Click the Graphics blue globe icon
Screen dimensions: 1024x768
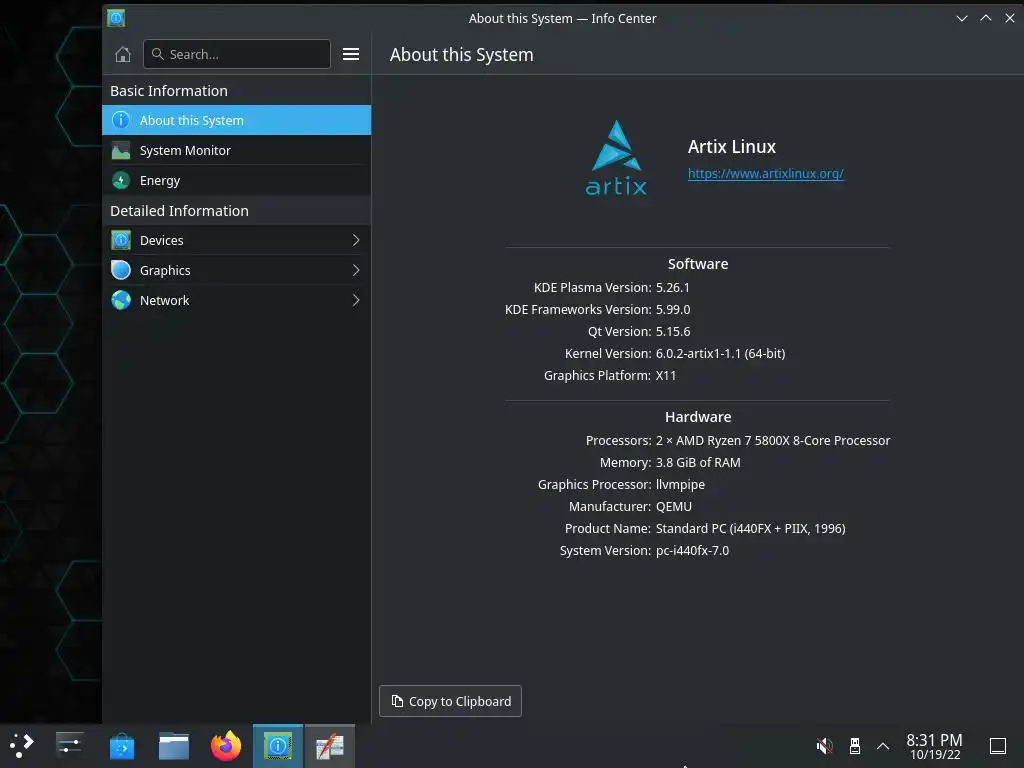pos(121,270)
